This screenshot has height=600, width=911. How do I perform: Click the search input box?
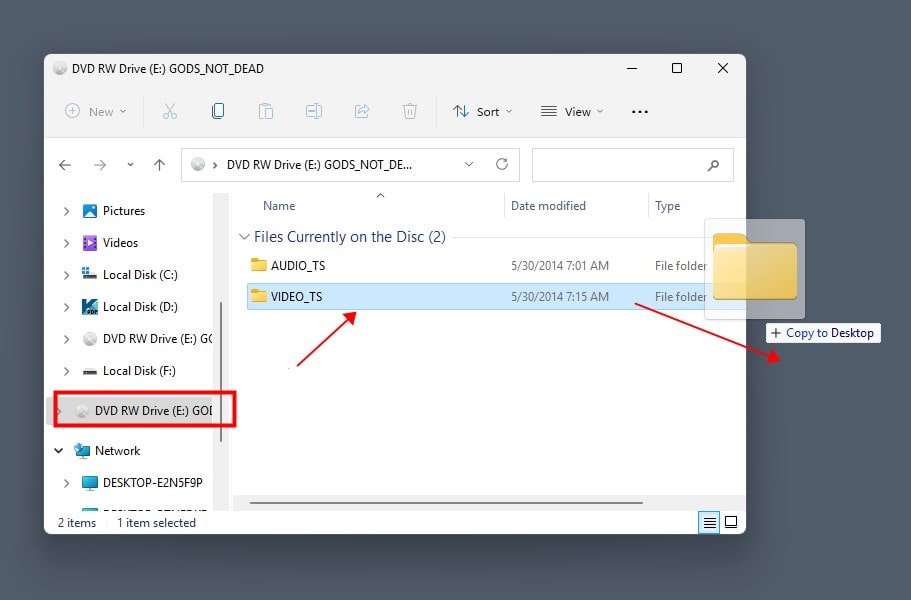[x=620, y=165]
